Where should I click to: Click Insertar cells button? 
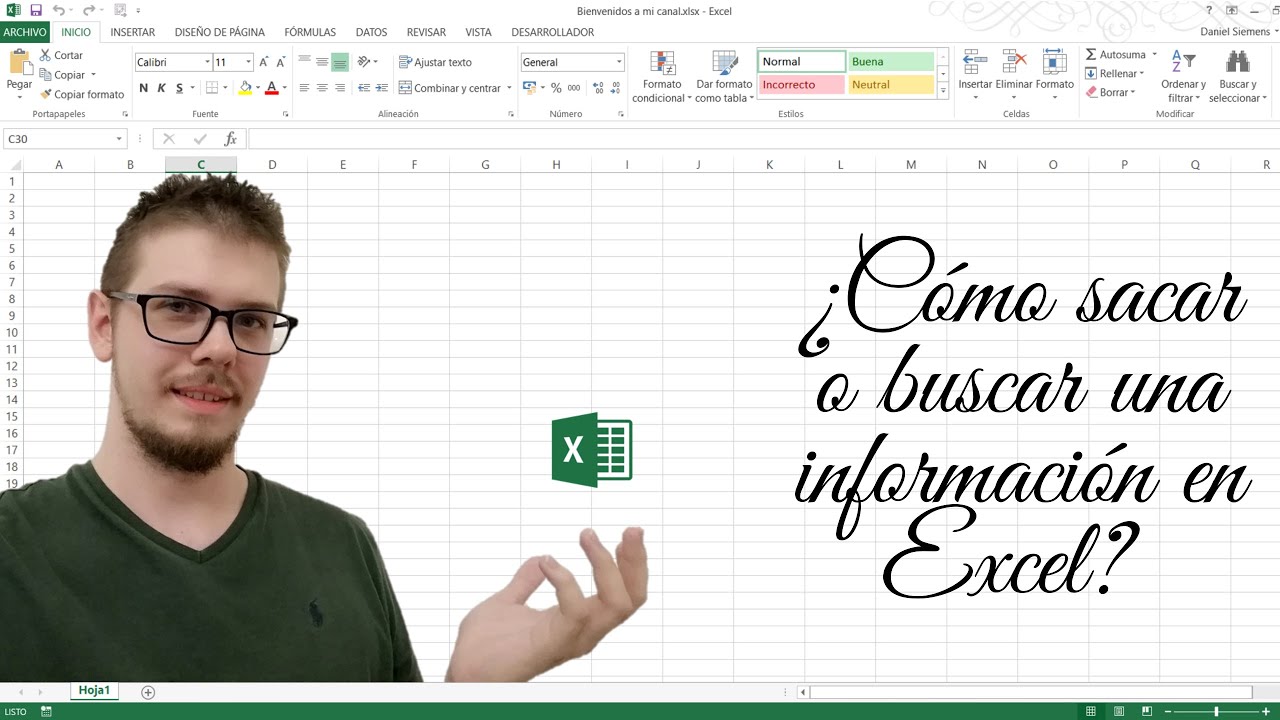click(x=975, y=75)
